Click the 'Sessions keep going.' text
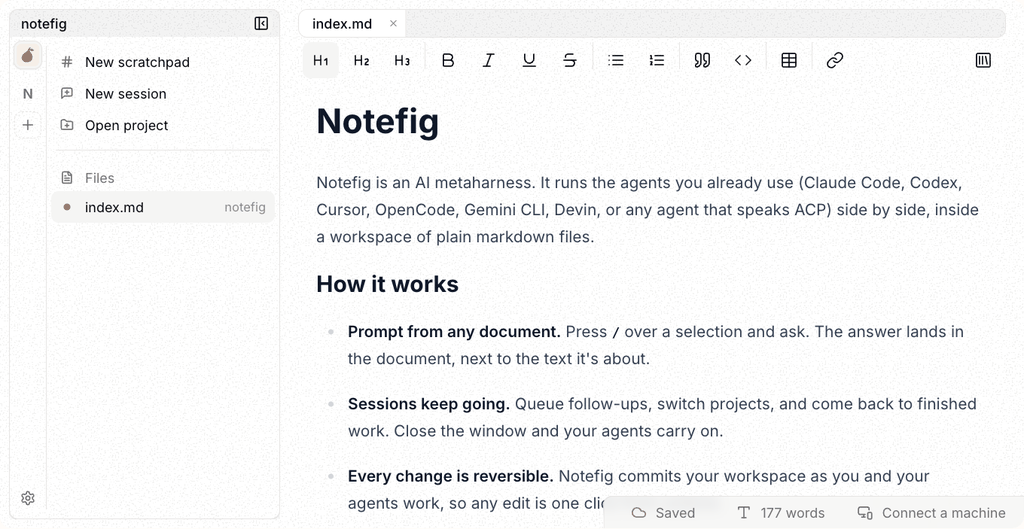This screenshot has width=1024, height=529. pyautogui.click(x=428, y=404)
